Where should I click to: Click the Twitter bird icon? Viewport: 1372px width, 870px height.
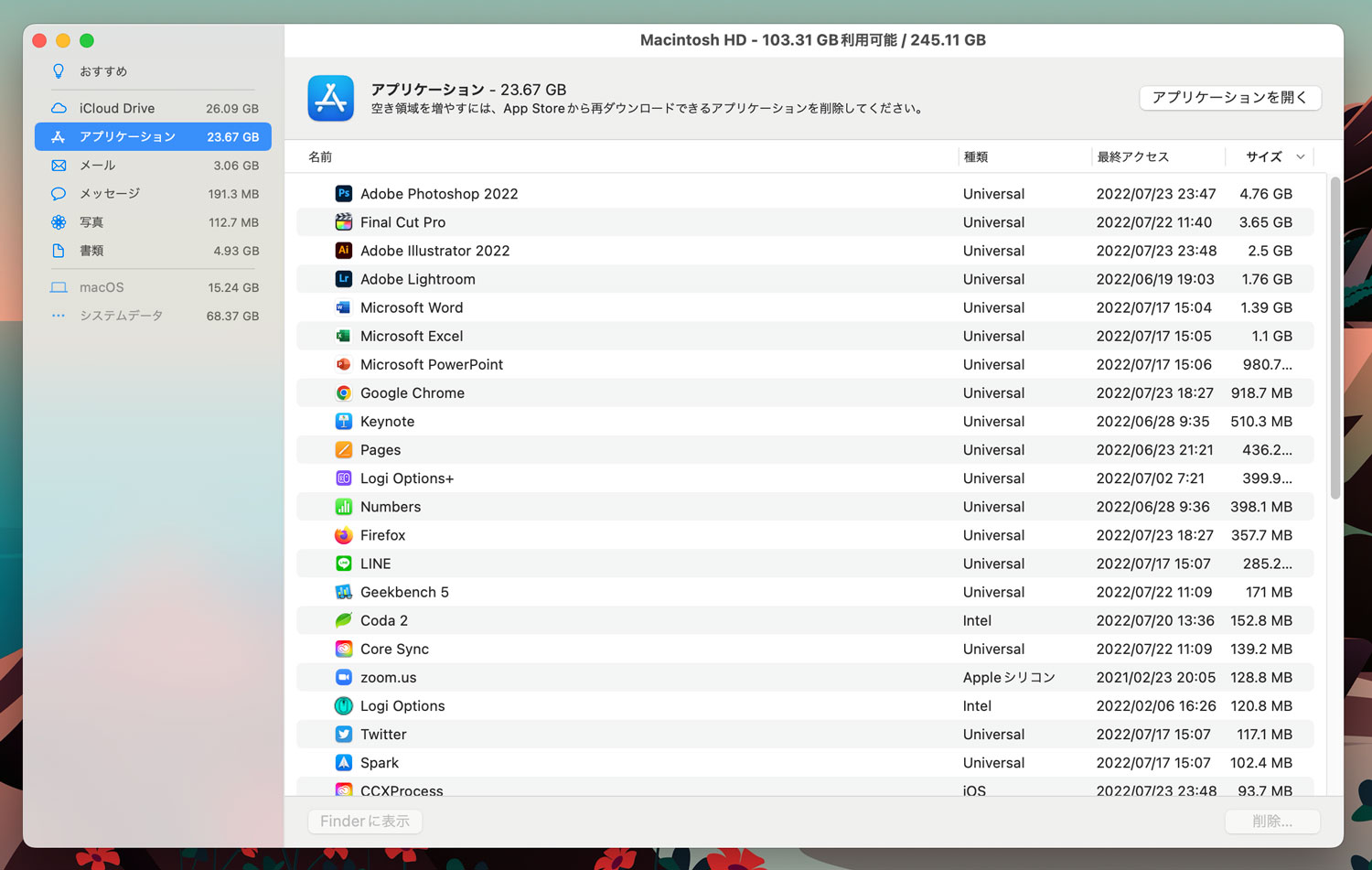point(344,735)
